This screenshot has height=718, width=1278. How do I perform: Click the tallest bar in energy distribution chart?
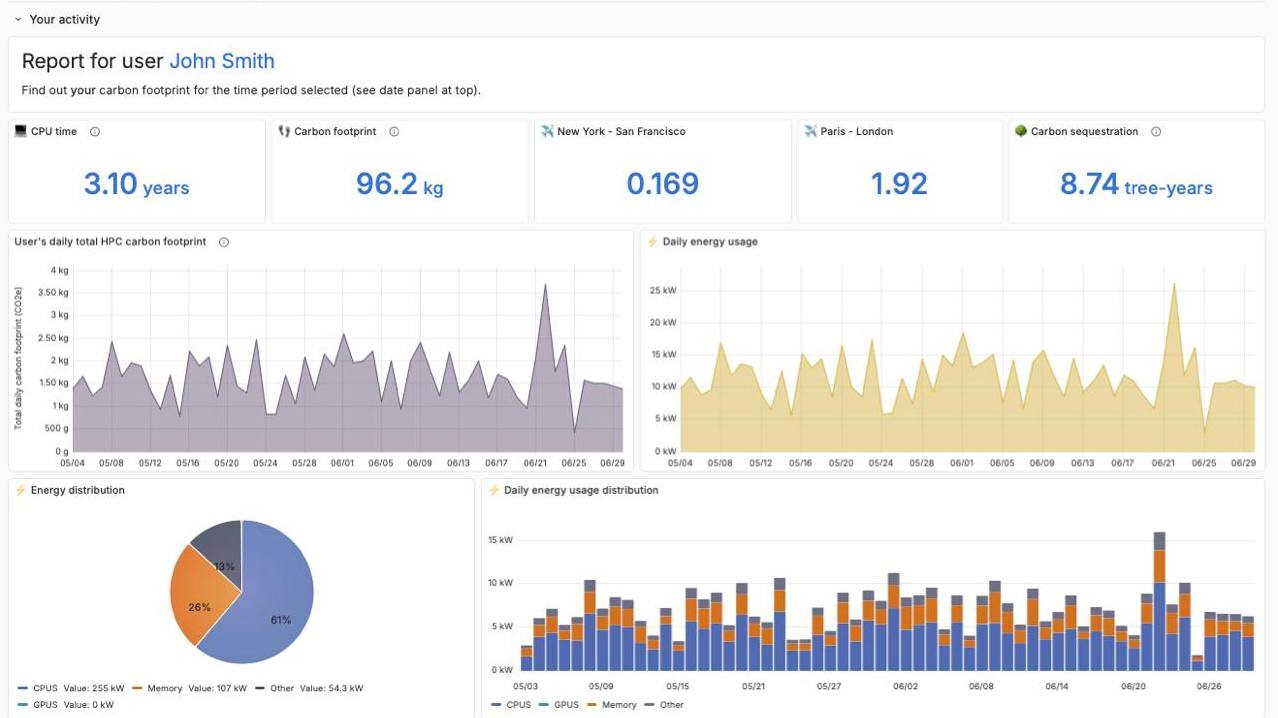[1160, 601]
